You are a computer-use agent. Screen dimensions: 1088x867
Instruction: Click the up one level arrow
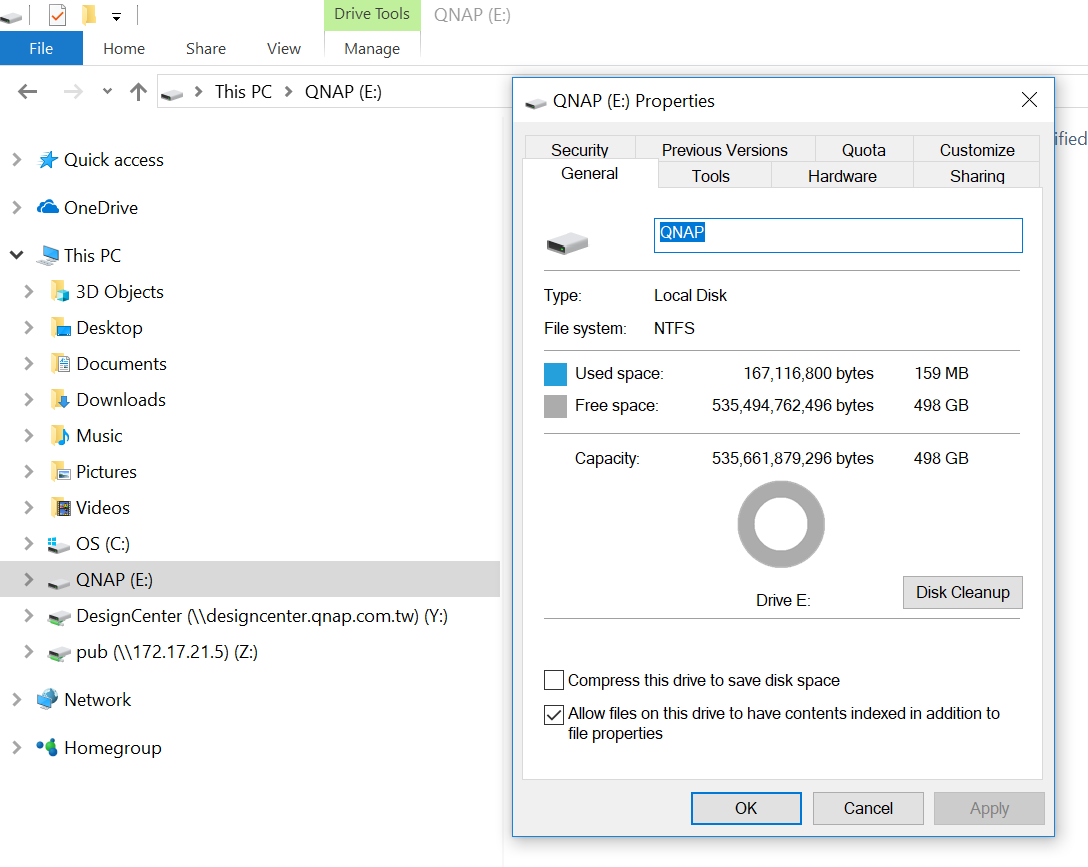[138, 92]
